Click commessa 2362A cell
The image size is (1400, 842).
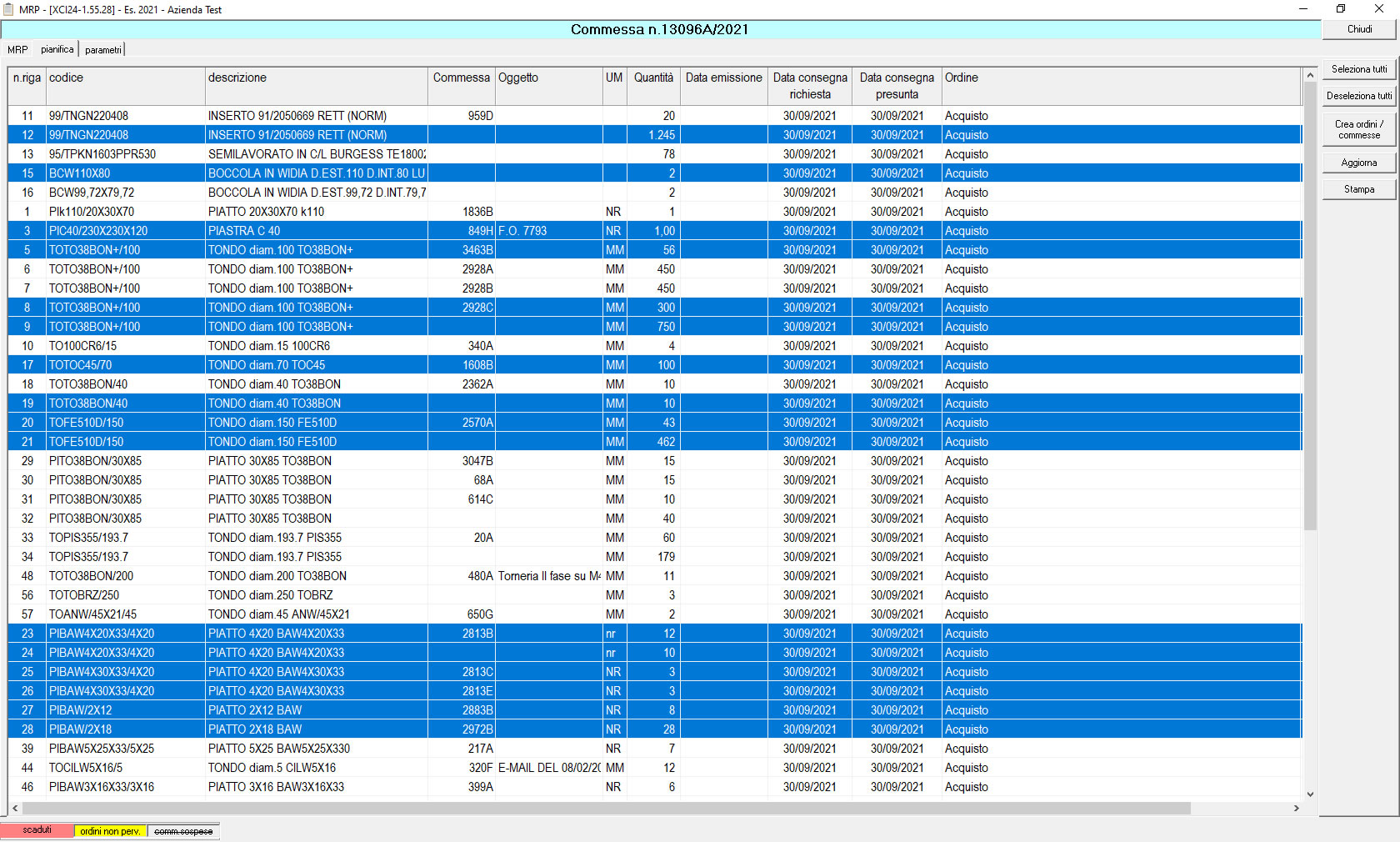[x=462, y=384]
